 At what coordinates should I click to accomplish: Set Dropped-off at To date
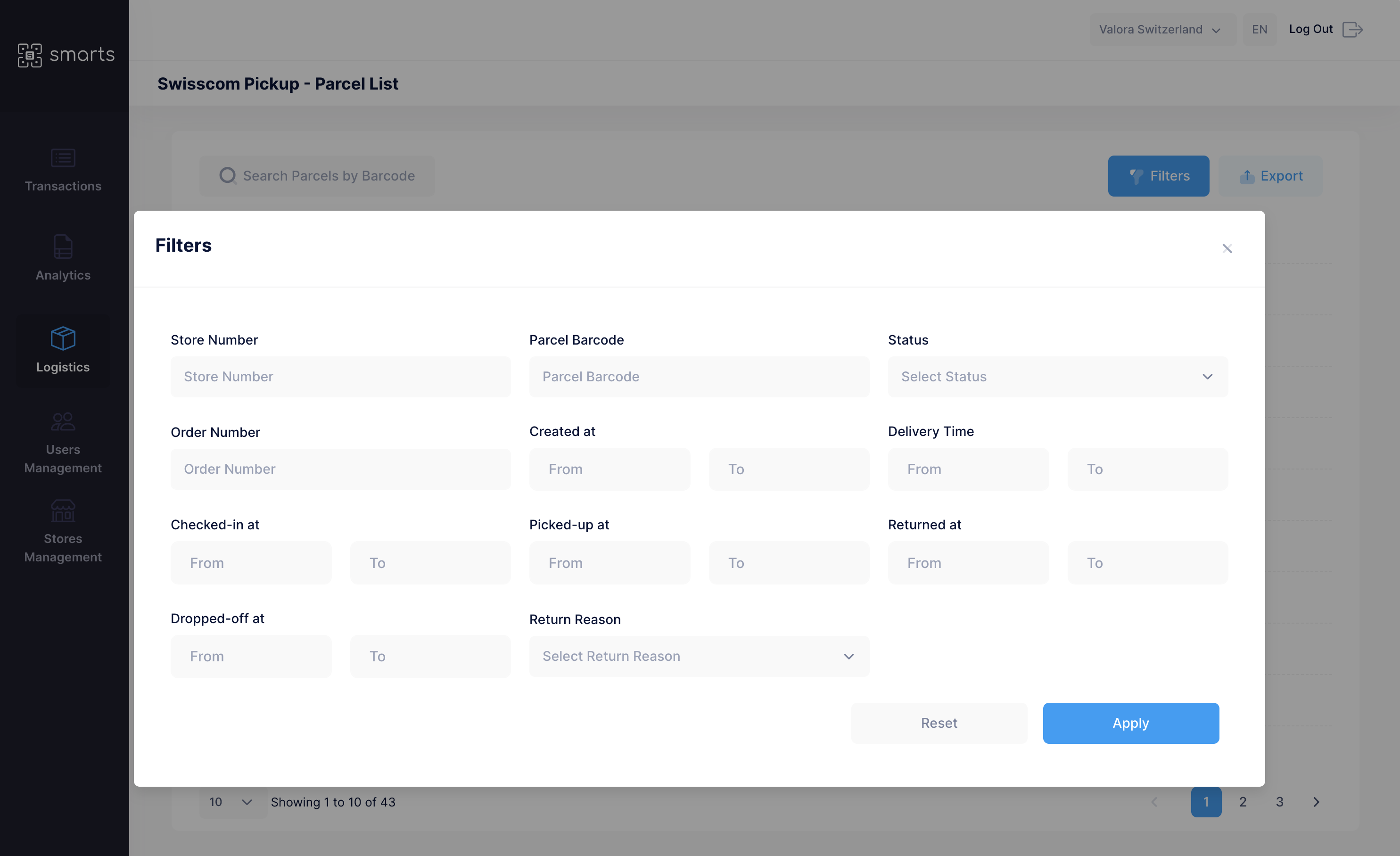pos(430,657)
